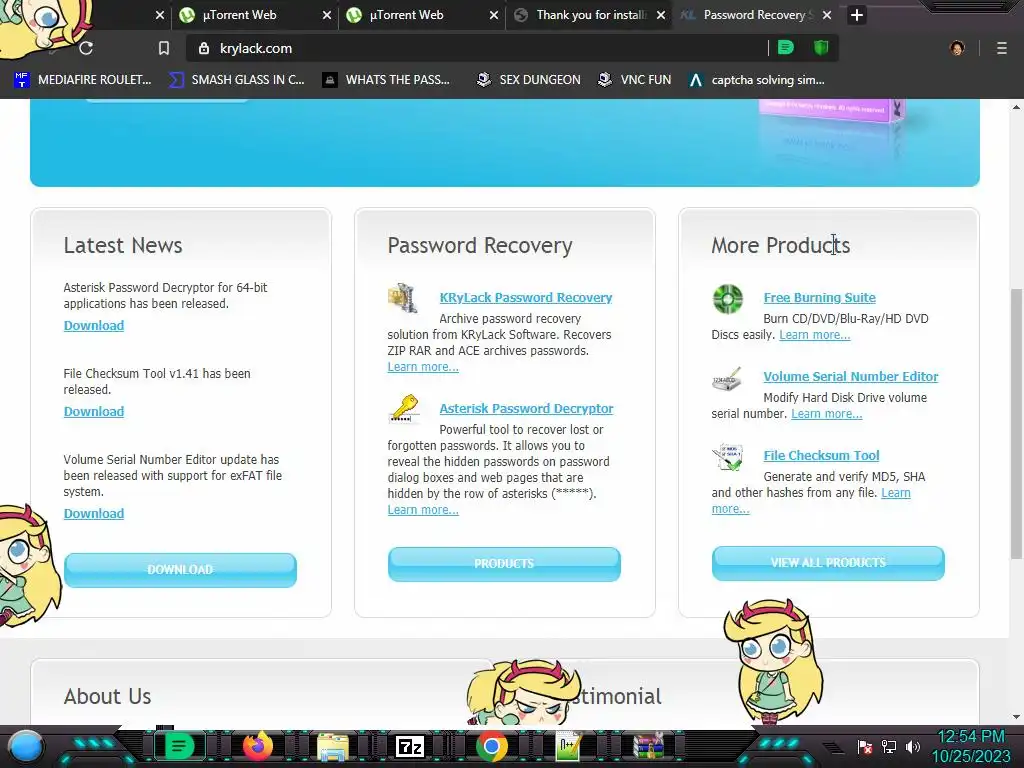Click the page vertical scrollbar thumb
1024x768 pixels.
(1016, 423)
